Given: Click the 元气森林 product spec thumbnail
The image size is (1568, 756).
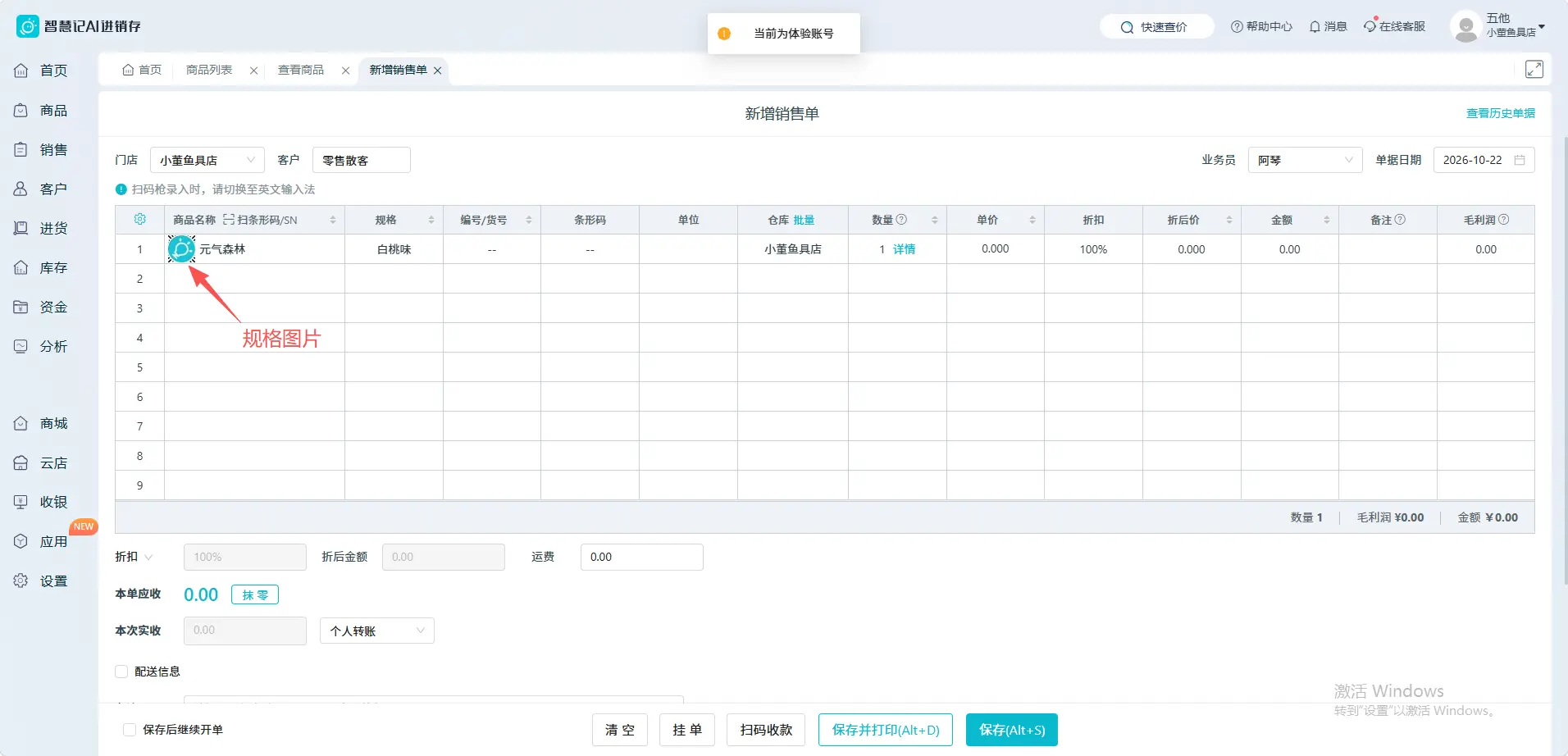Looking at the screenshot, I should pyautogui.click(x=181, y=249).
